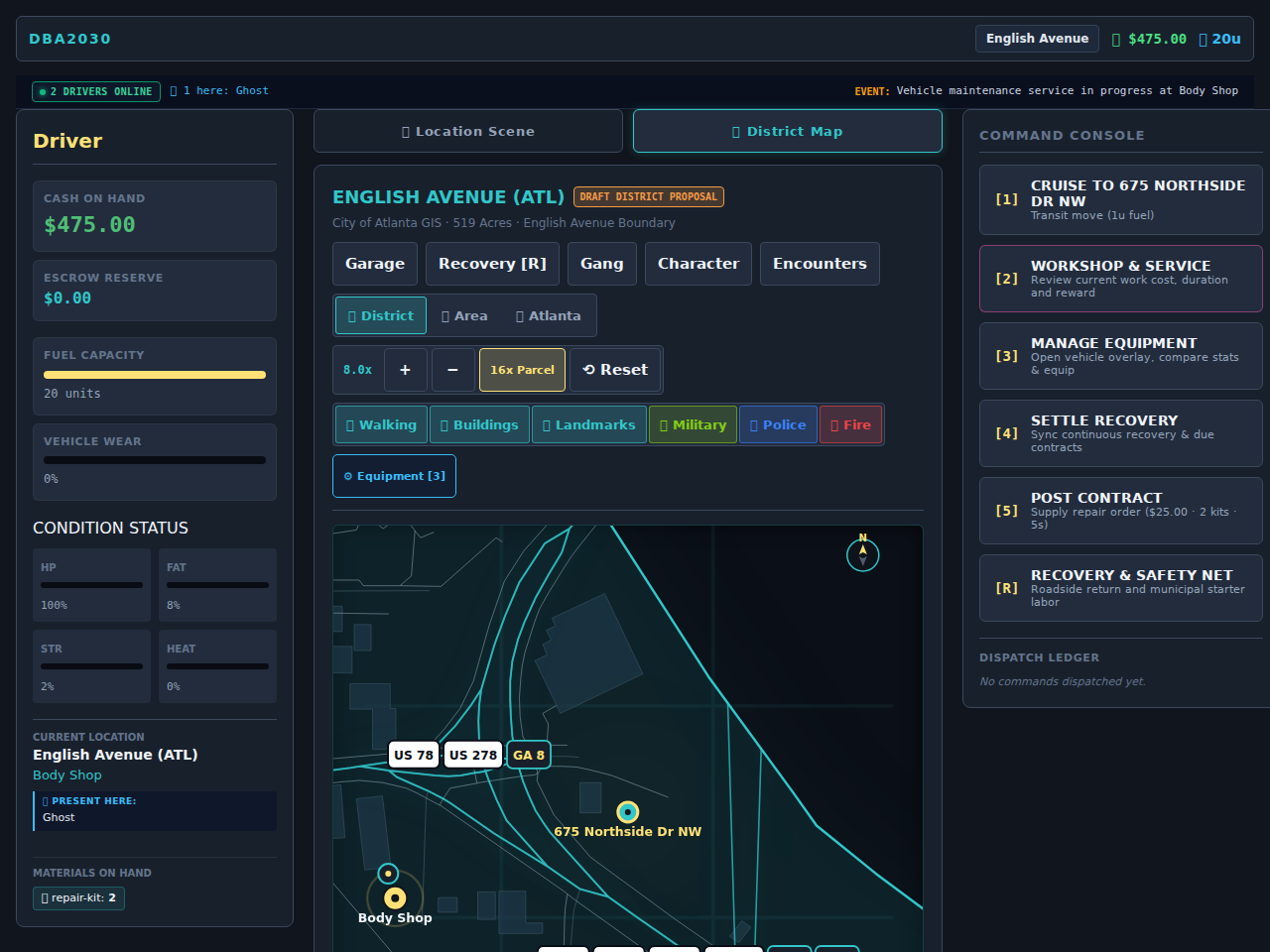Run Cruise to 675 Northside Dr command
The image size is (1270, 952).
pos(1121,199)
